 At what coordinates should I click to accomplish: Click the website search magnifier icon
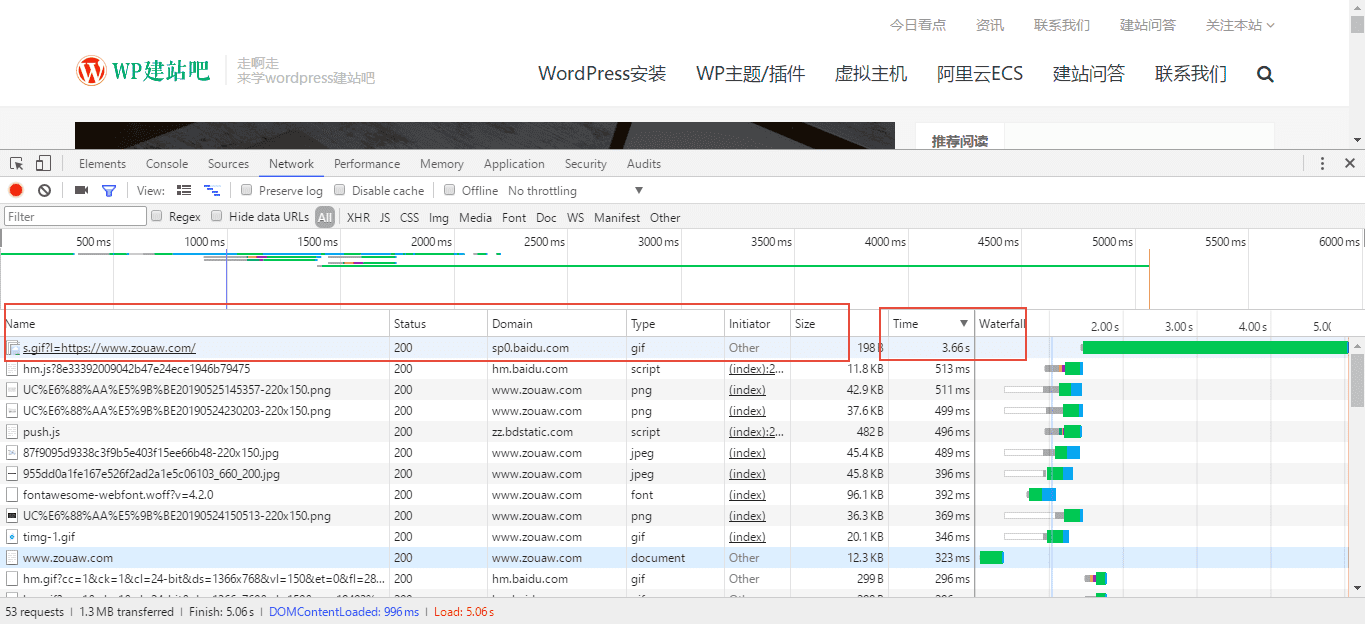(1265, 74)
